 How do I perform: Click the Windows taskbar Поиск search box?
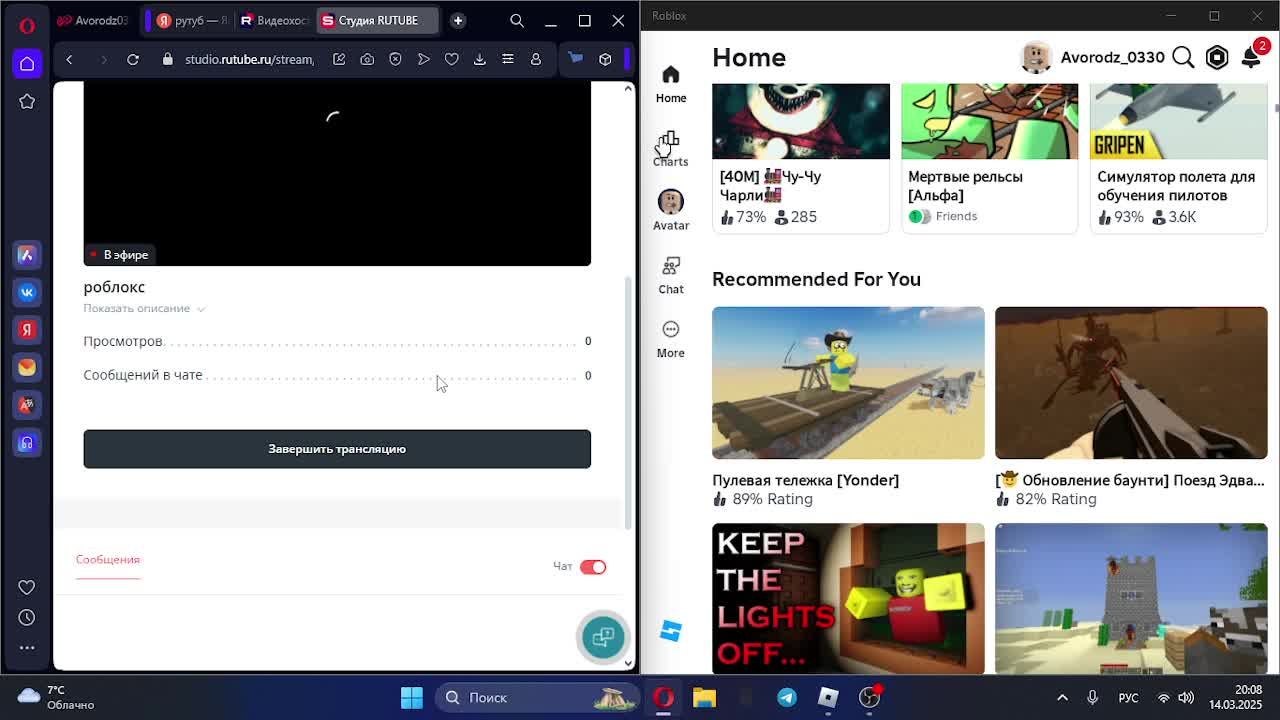pyautogui.click(x=537, y=697)
